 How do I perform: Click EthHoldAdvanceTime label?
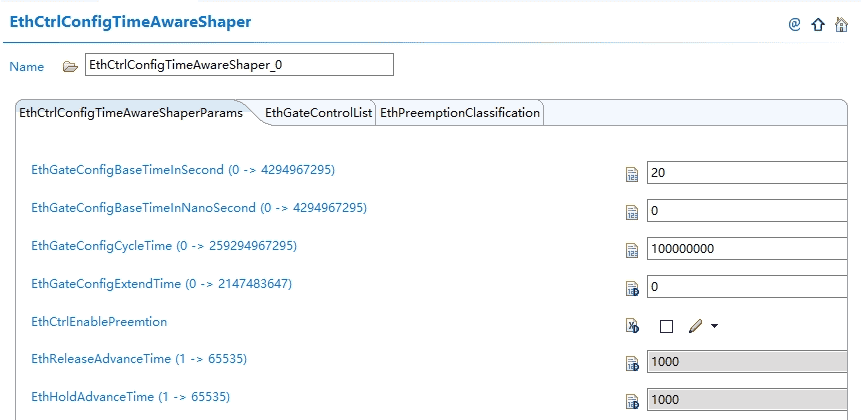(x=130, y=396)
